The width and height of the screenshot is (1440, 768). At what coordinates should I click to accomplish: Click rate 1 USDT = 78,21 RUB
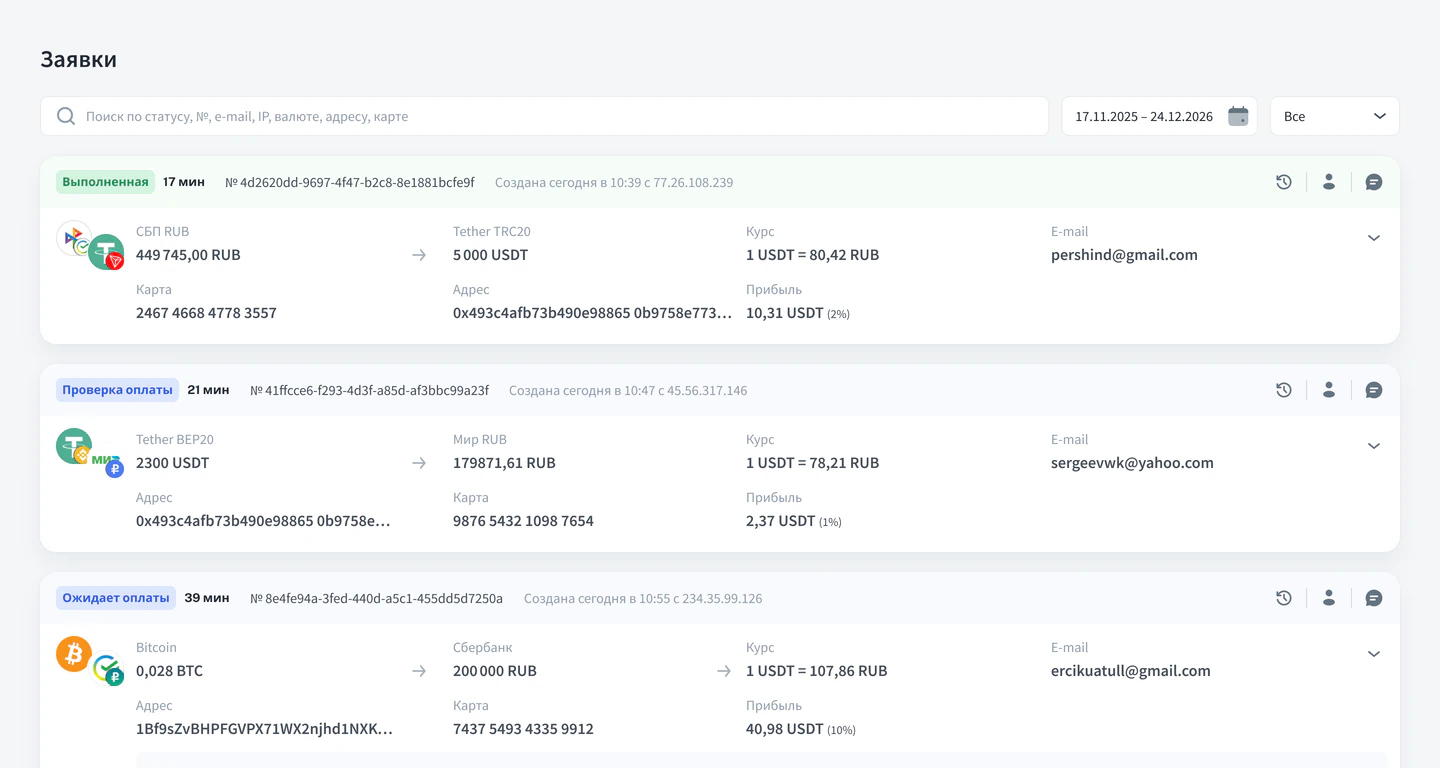pos(813,463)
